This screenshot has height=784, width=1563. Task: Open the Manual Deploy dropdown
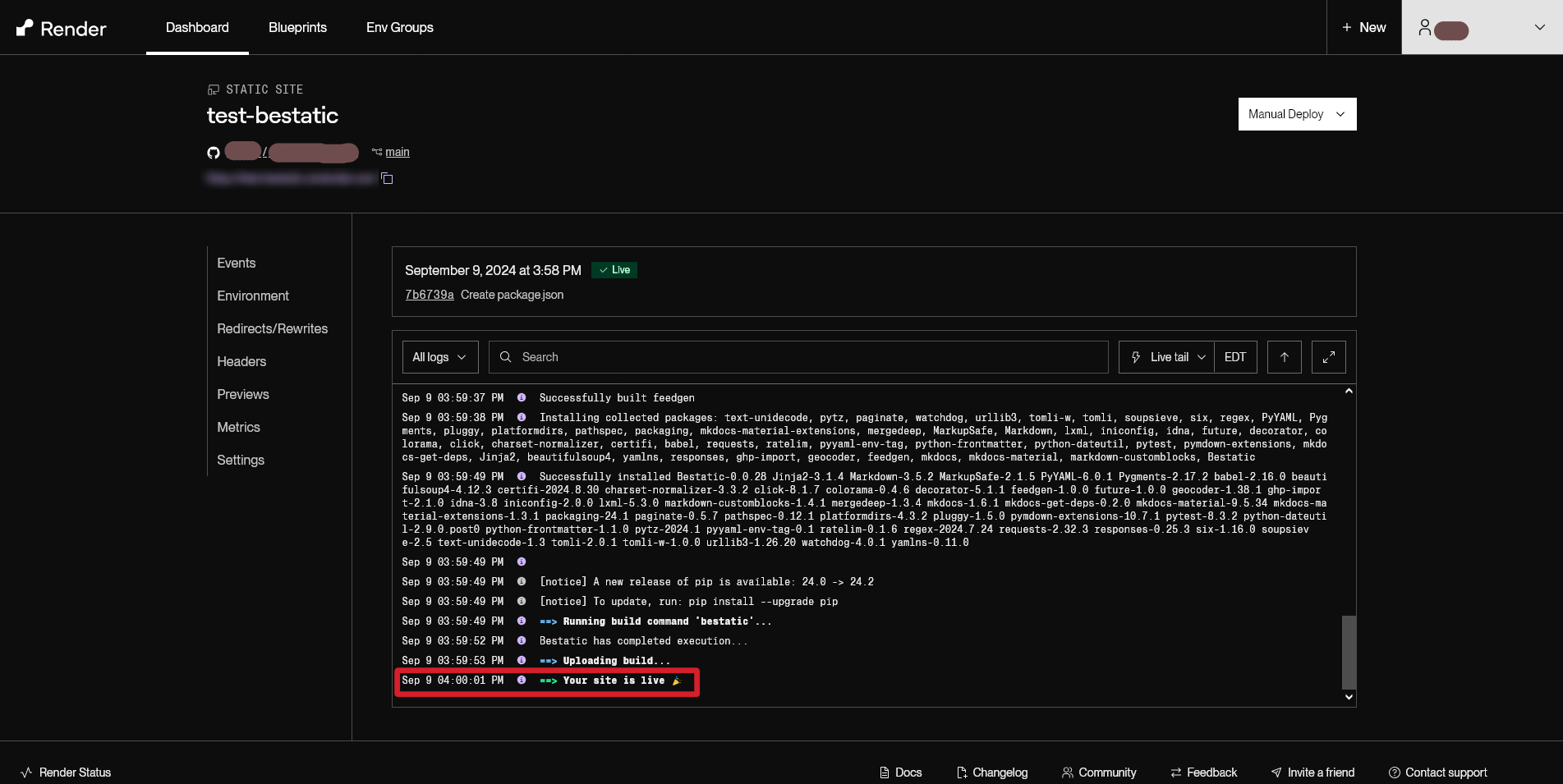click(1296, 114)
